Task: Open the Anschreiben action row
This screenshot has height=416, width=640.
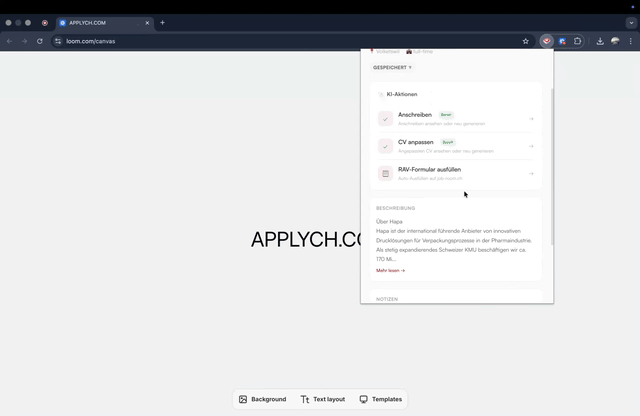Action: [x=456, y=119]
